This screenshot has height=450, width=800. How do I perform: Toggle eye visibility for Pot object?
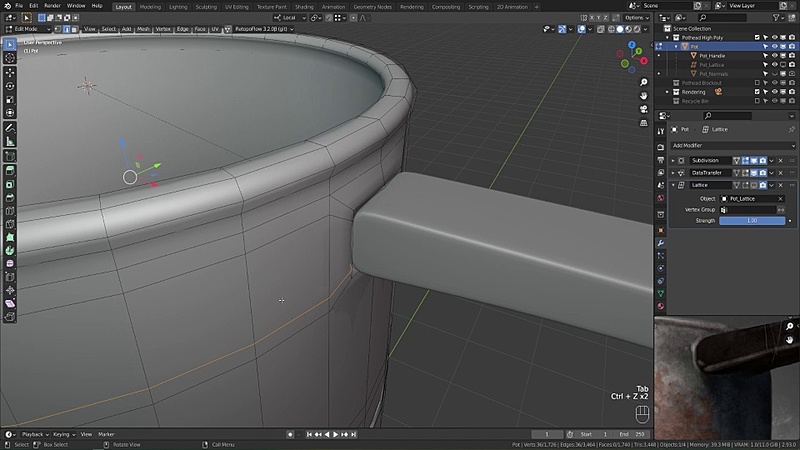coord(774,46)
